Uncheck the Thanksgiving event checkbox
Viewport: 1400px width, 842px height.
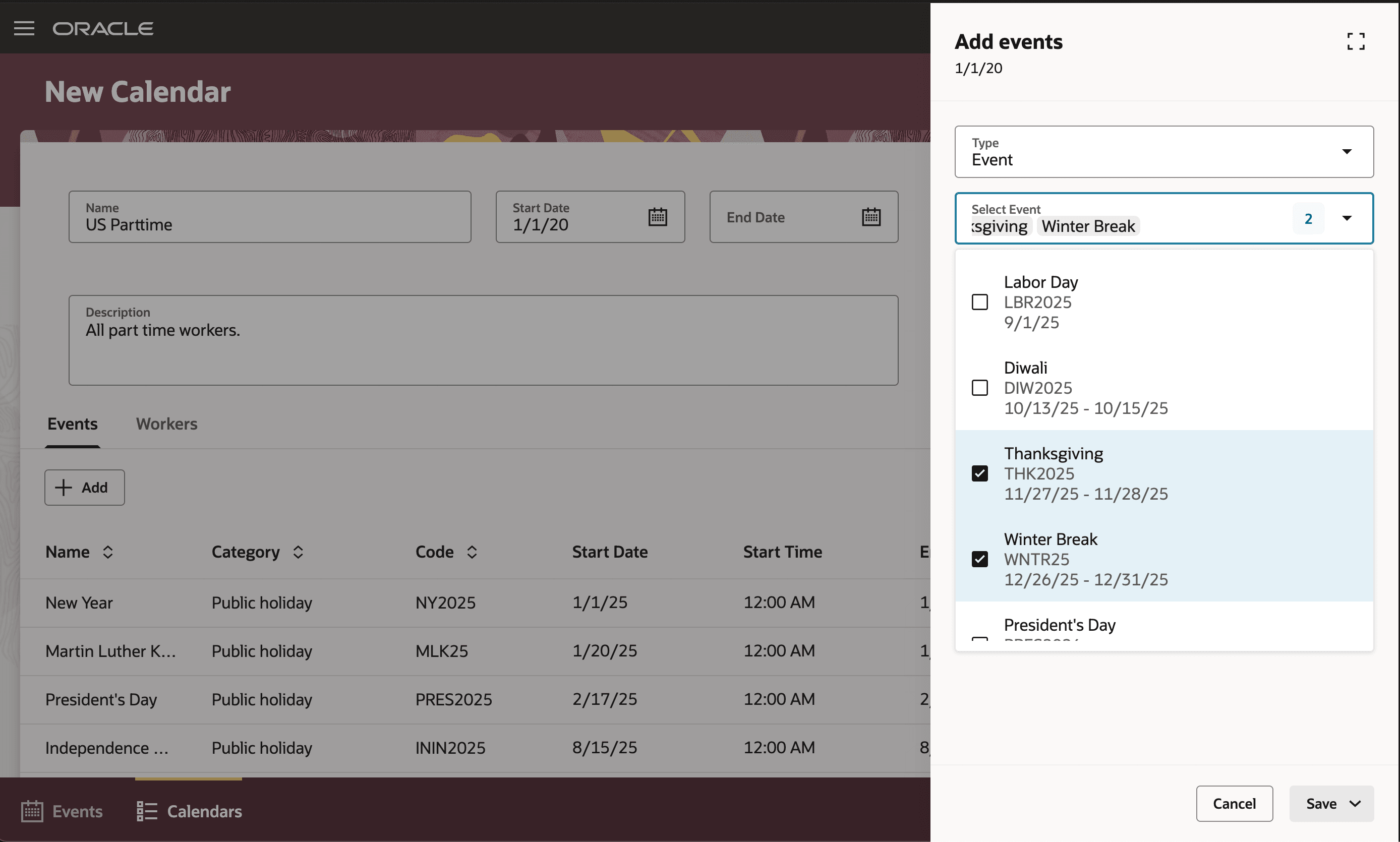(x=979, y=473)
